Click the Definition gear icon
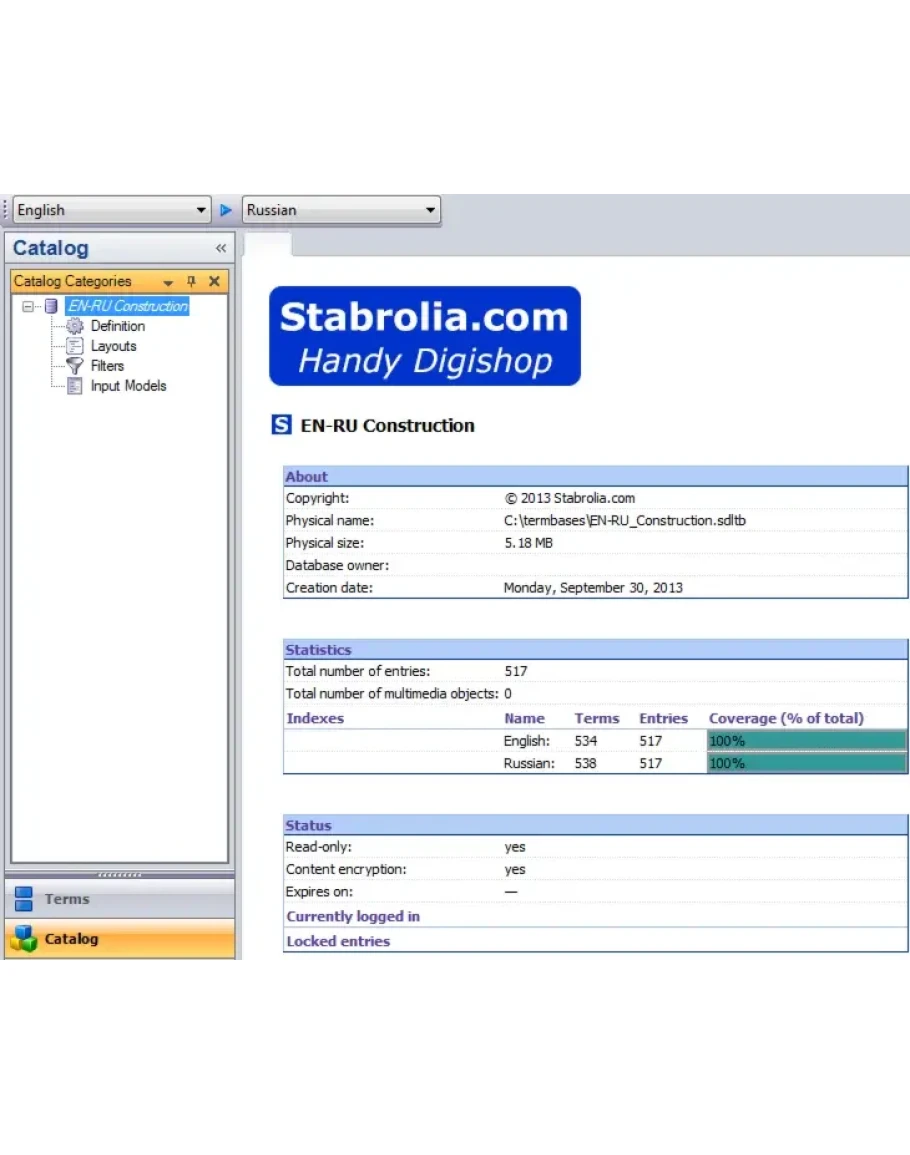Screen dimensions: 910x1155 click(x=74, y=326)
